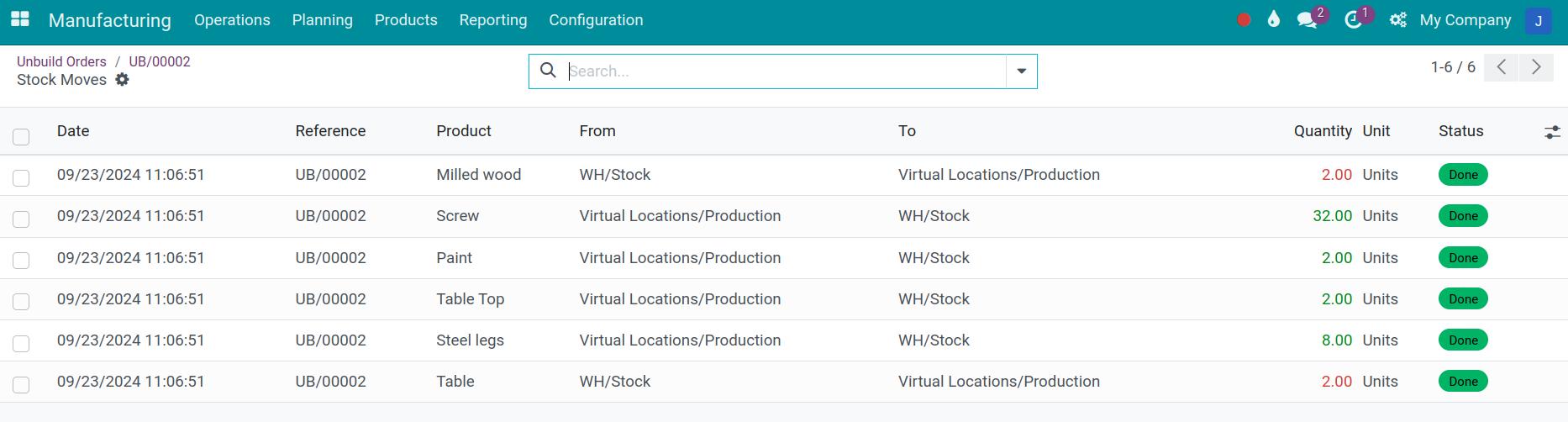Open the My Company switcher
The width and height of the screenshot is (1568, 422).
click(x=1465, y=20)
